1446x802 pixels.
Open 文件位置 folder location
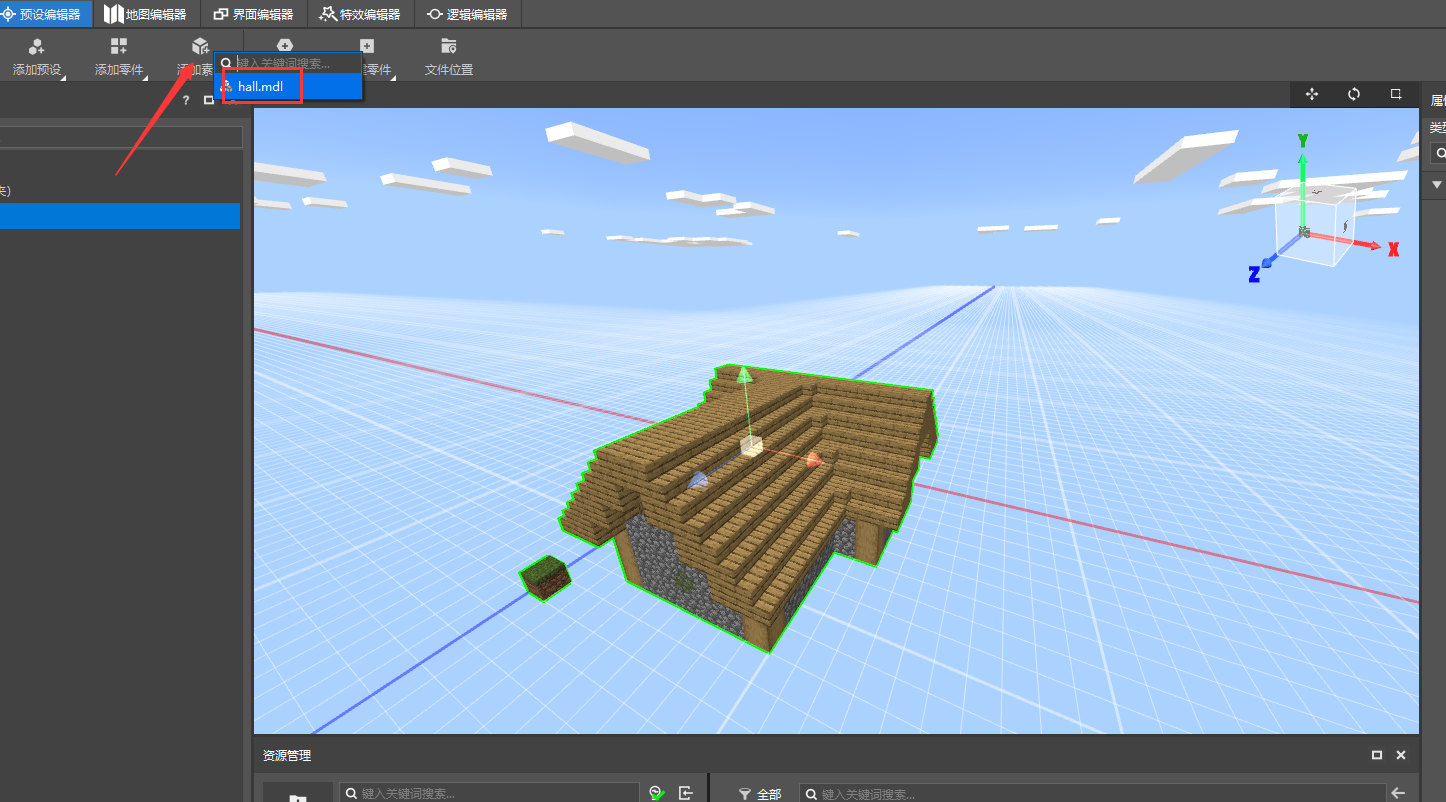coord(449,57)
